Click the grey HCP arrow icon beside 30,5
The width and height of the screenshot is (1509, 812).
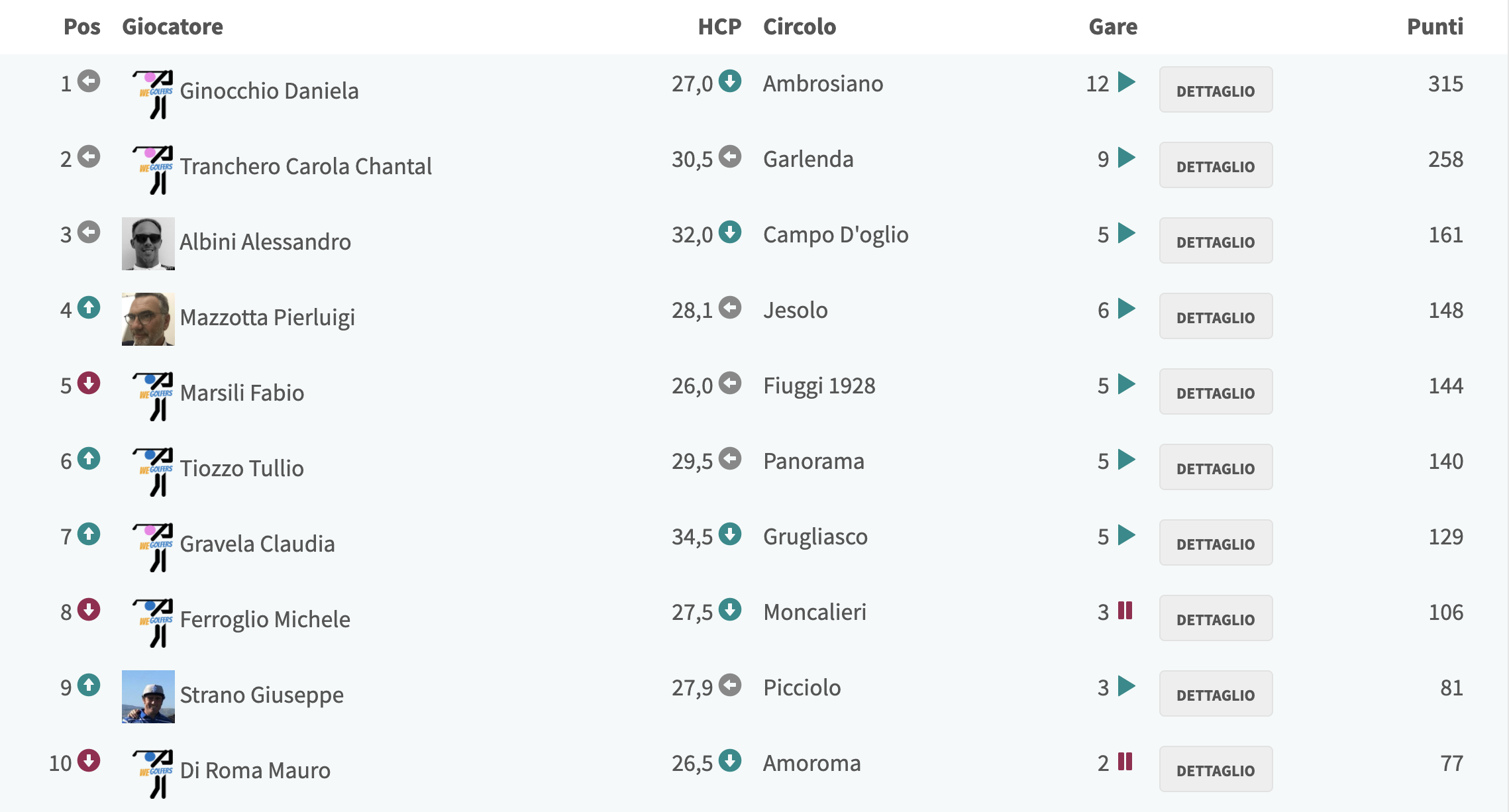730,156
